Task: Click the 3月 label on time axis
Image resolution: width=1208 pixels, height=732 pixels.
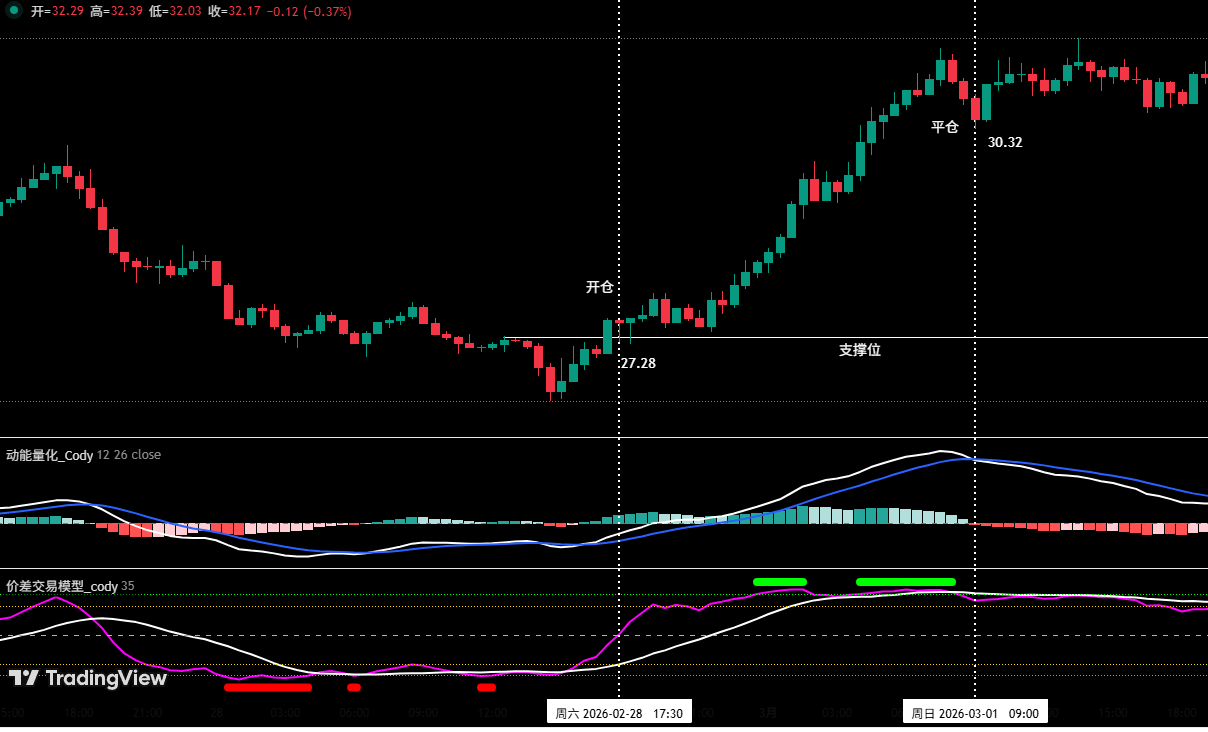Action: (x=767, y=713)
